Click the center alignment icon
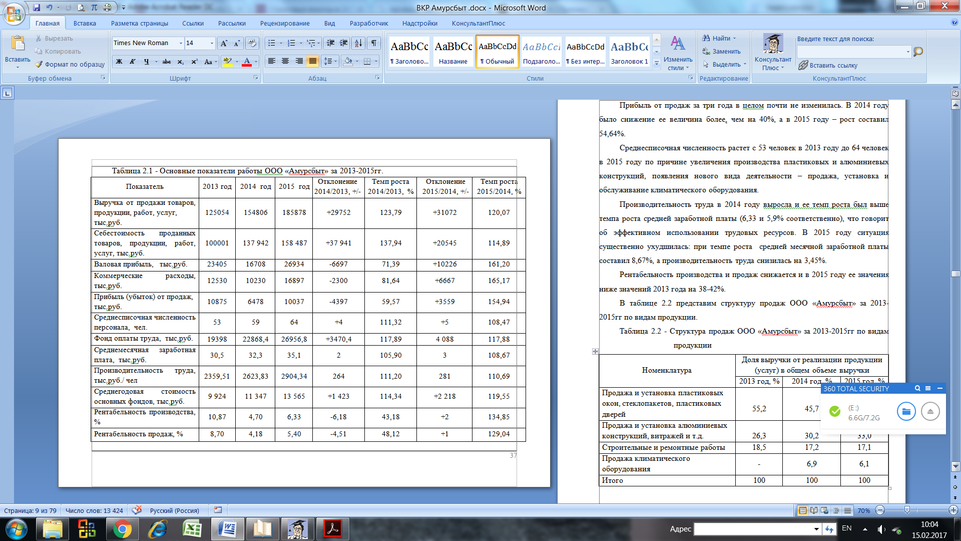 pos(285,62)
